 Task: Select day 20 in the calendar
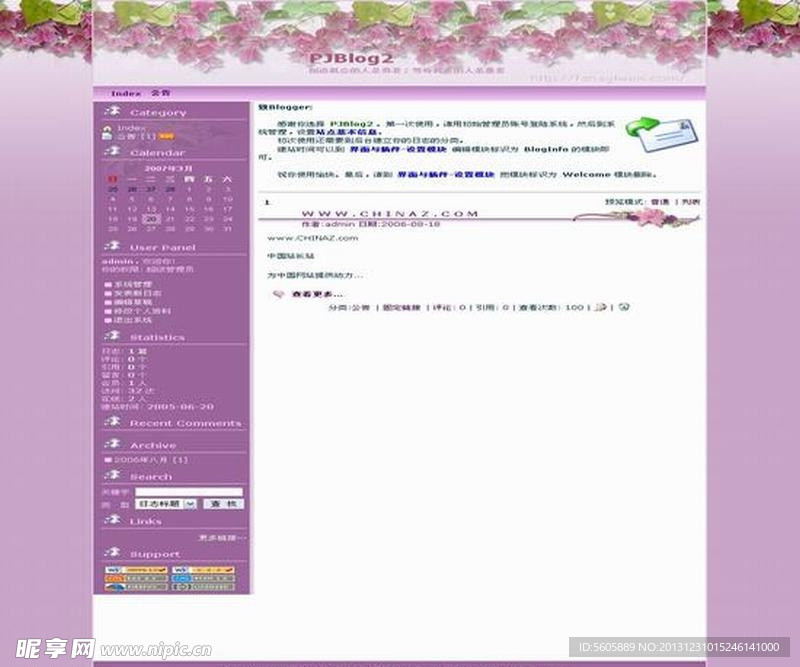(x=151, y=219)
